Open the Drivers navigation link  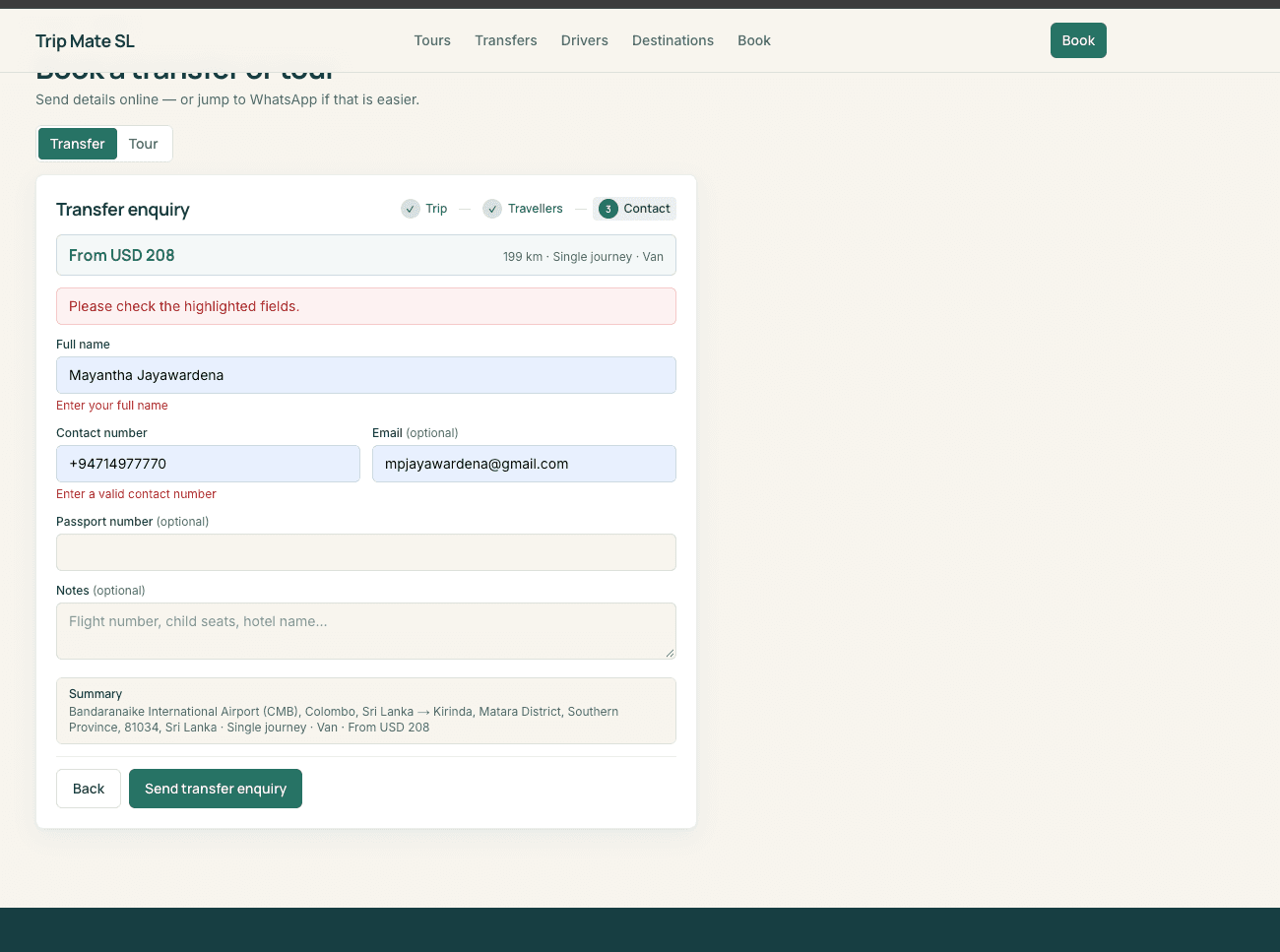(x=585, y=40)
